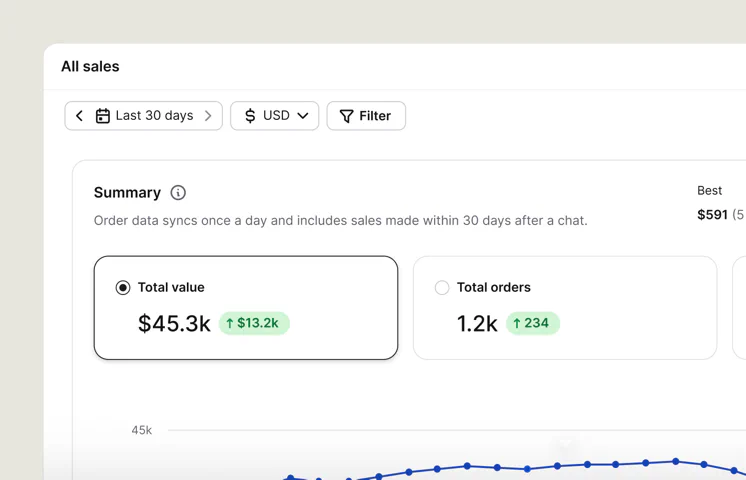
Task: Click the funnel filter icon
Action: pyautogui.click(x=346, y=116)
